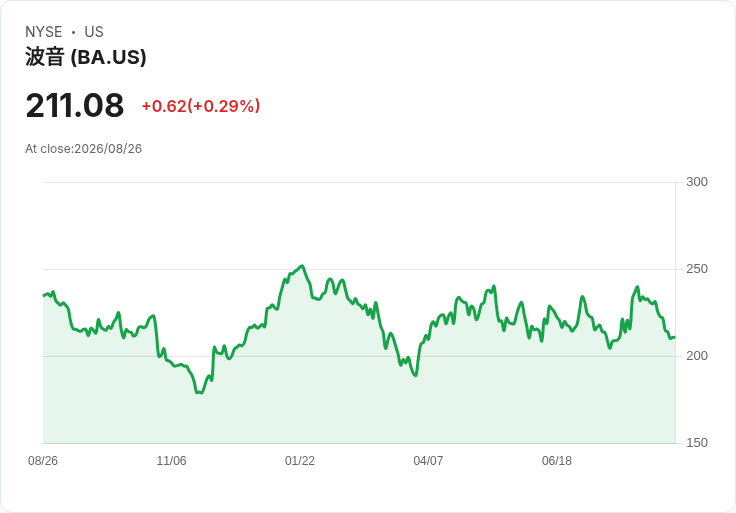Click the current price 211.08

click(x=75, y=105)
